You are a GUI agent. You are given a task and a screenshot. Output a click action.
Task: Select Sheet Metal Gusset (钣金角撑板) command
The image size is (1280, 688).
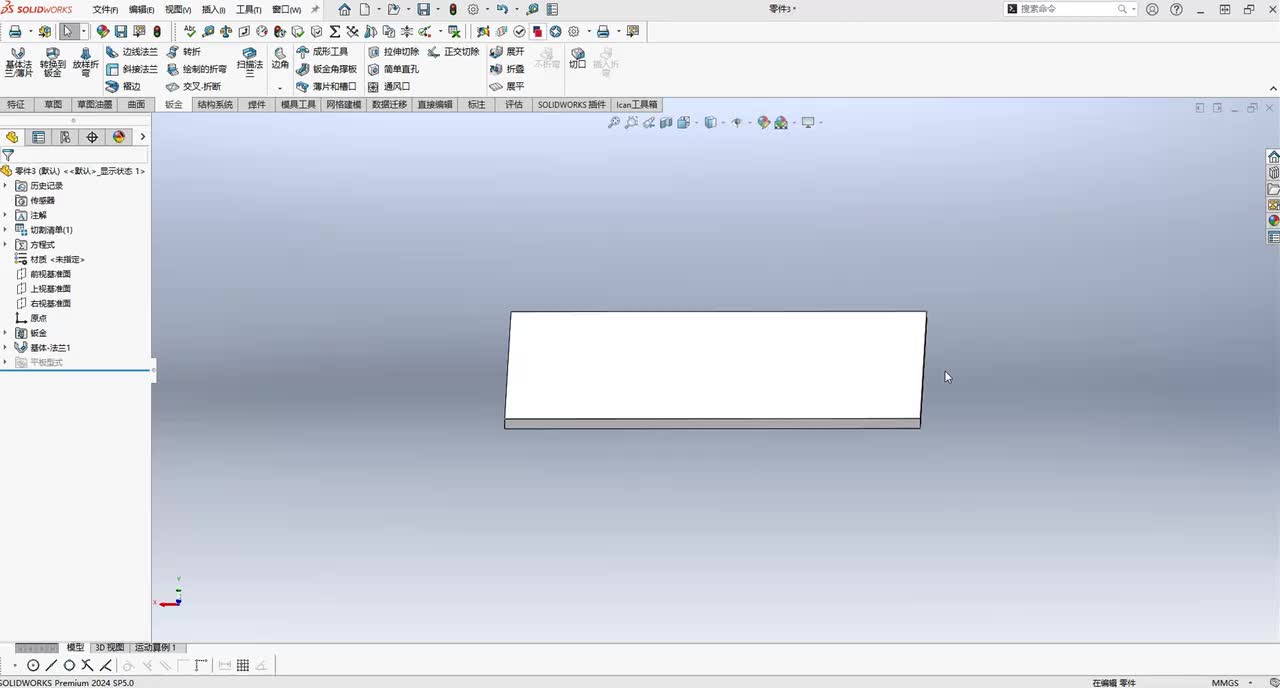[x=327, y=69]
